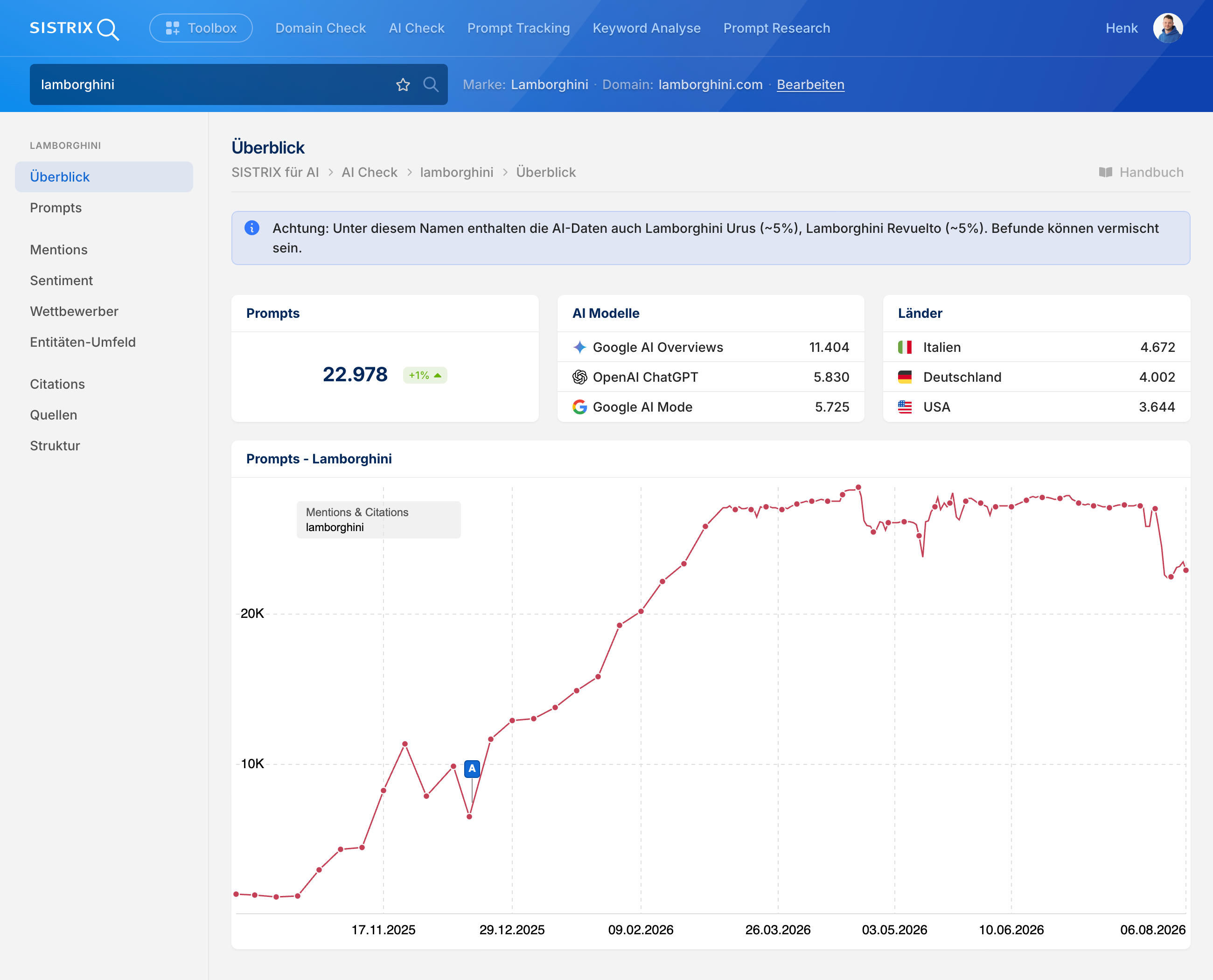Viewport: 1213px width, 980px height.
Task: Click the magnifier search icon
Action: 431,84
